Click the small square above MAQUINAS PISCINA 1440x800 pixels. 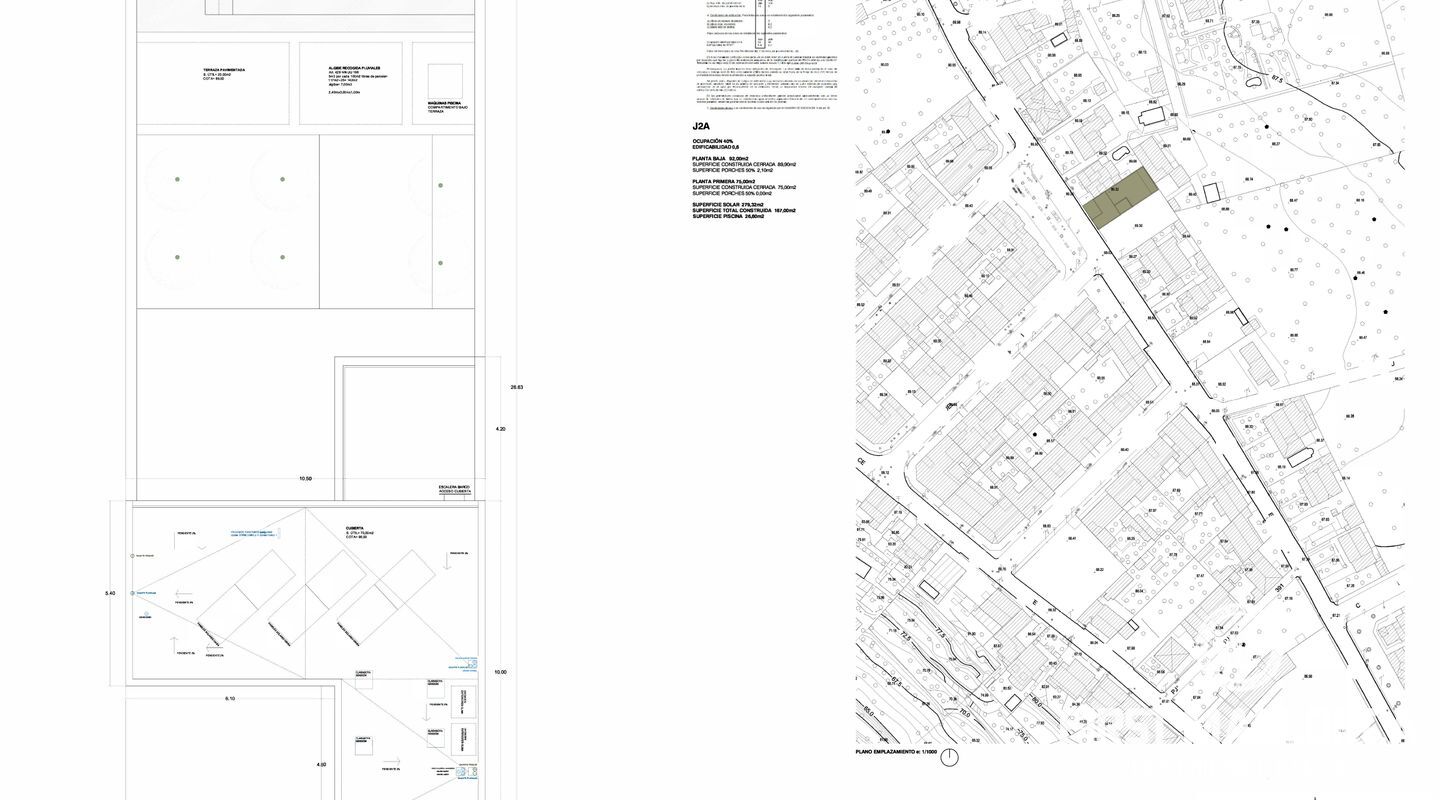pyautogui.click(x=445, y=81)
